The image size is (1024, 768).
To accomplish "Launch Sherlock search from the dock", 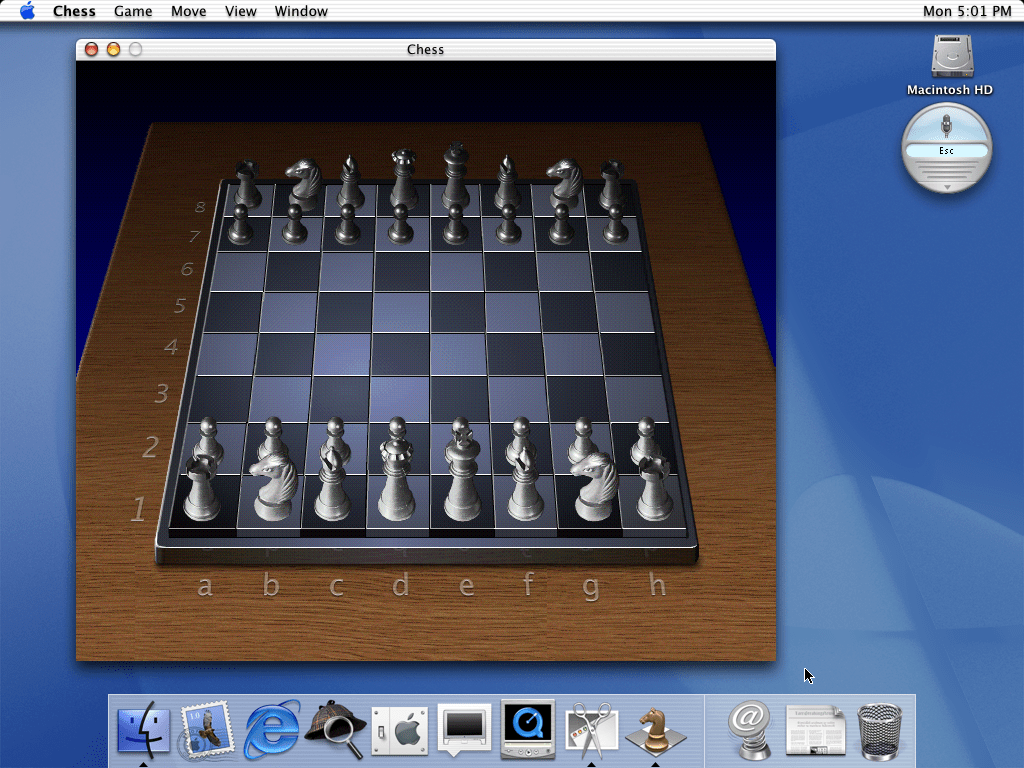I will click(334, 730).
